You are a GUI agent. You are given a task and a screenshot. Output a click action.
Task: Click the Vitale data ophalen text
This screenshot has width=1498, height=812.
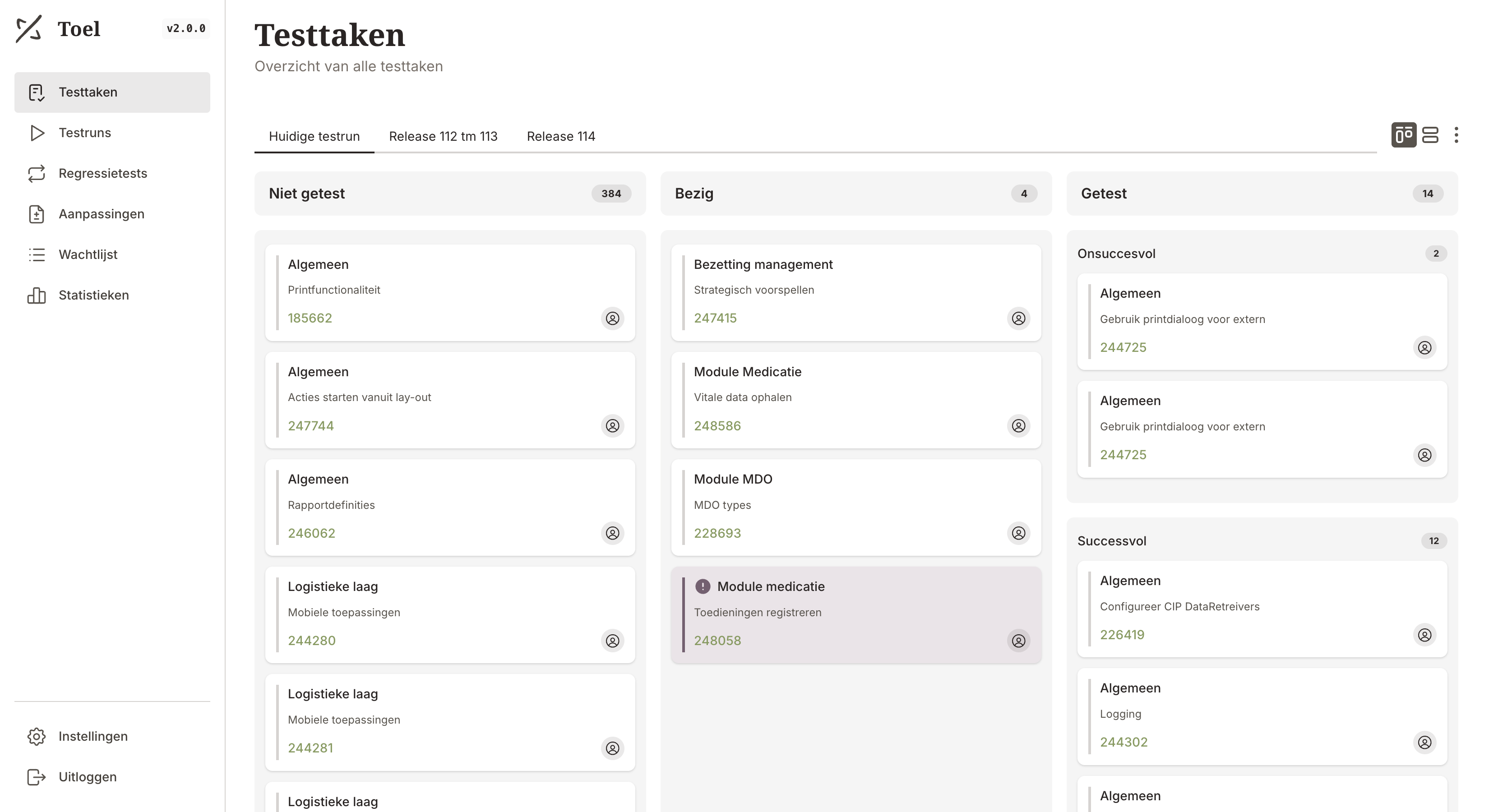(743, 397)
